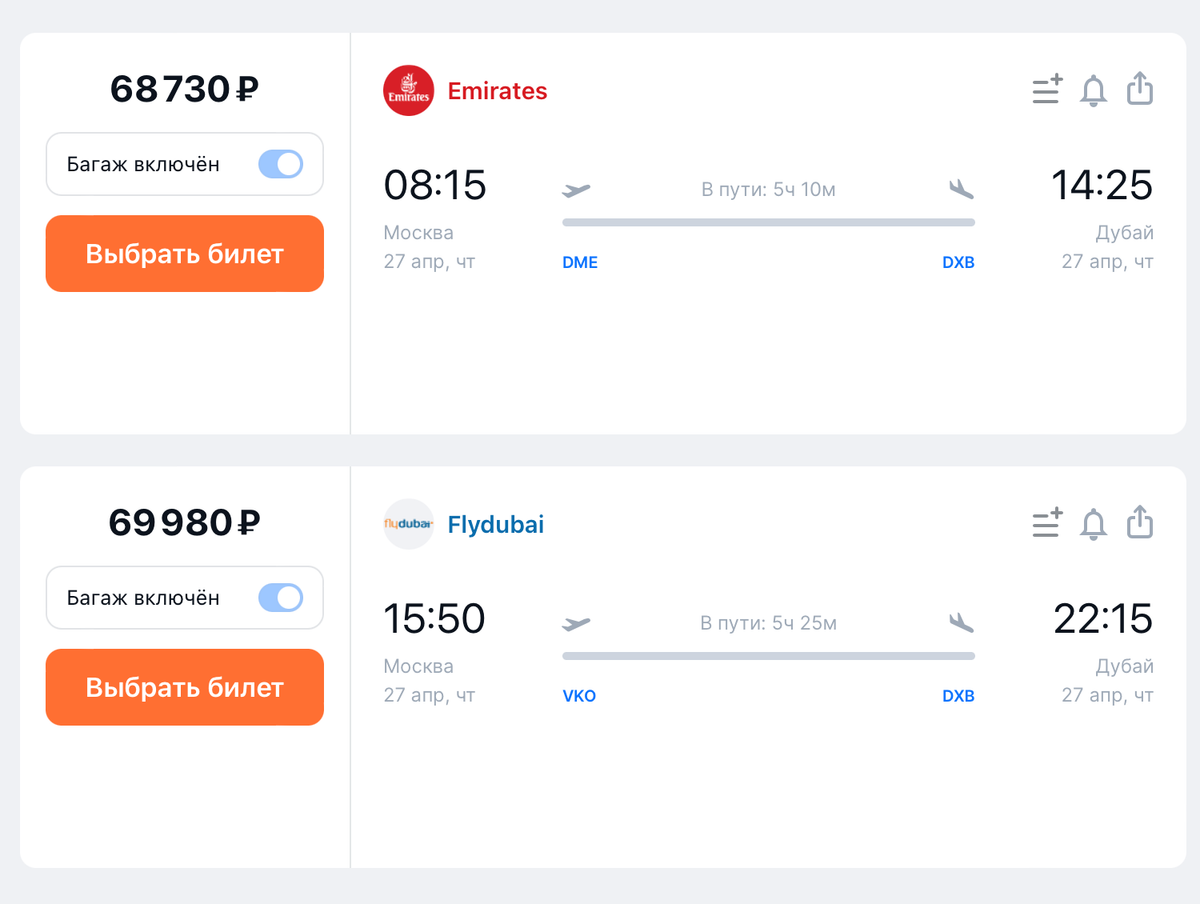Click DXB arrival code on Emirates flight

point(958,263)
